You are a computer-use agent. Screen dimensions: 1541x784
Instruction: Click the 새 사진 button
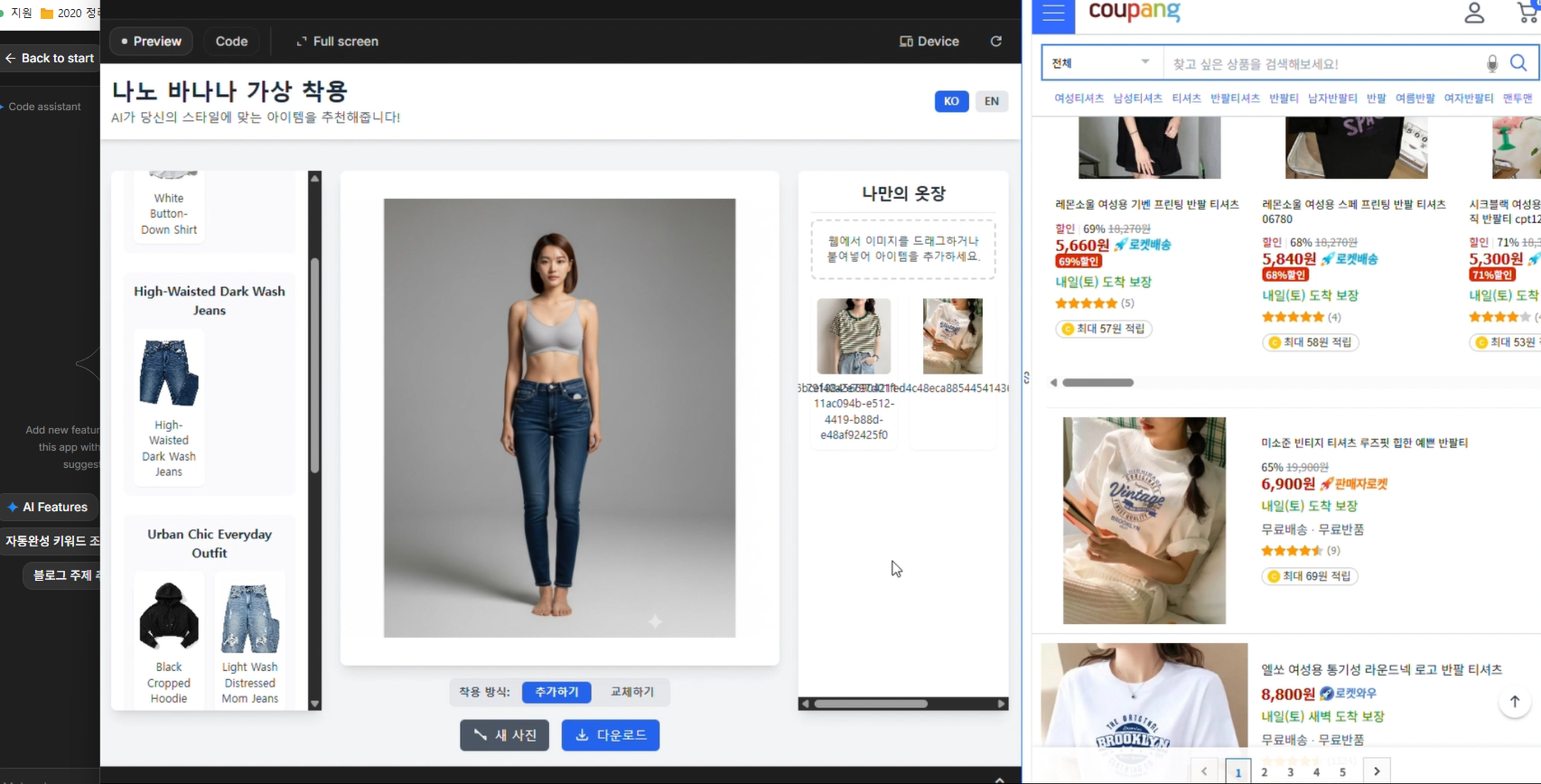pos(504,735)
